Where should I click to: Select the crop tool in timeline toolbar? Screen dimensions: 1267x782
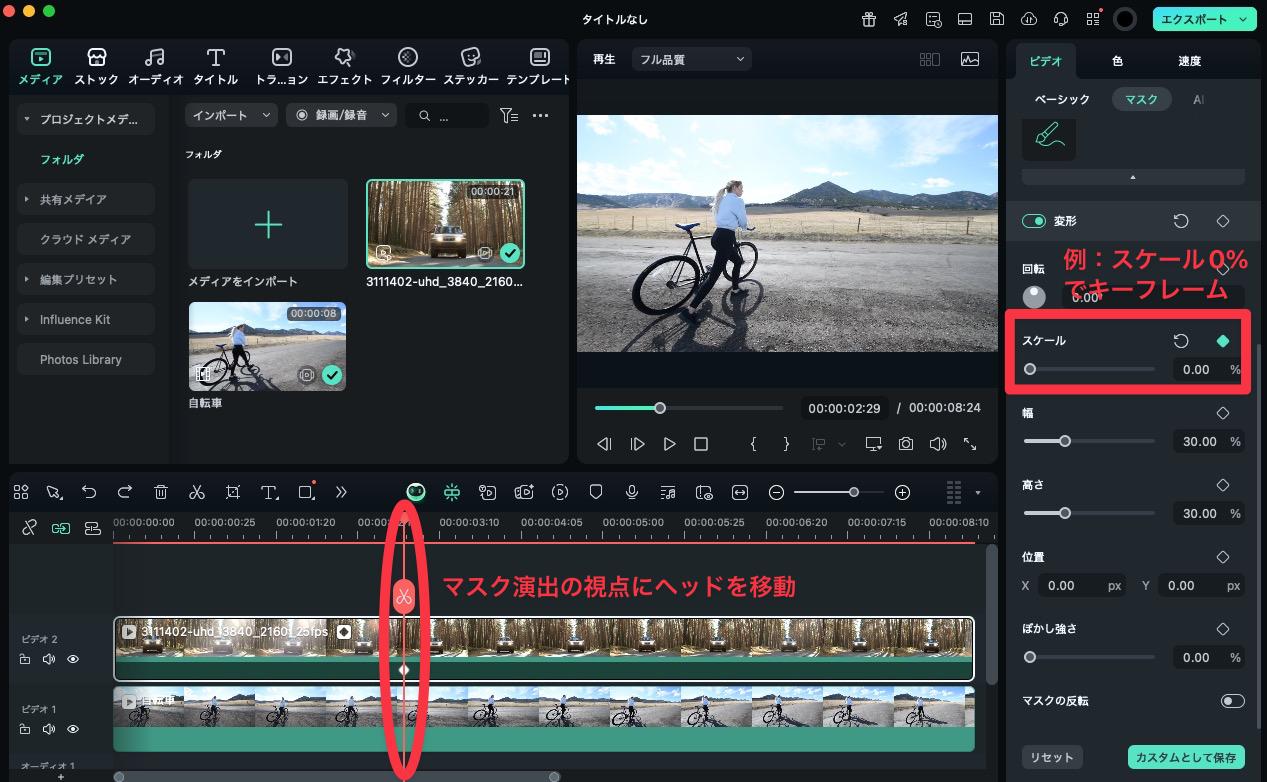(233, 492)
